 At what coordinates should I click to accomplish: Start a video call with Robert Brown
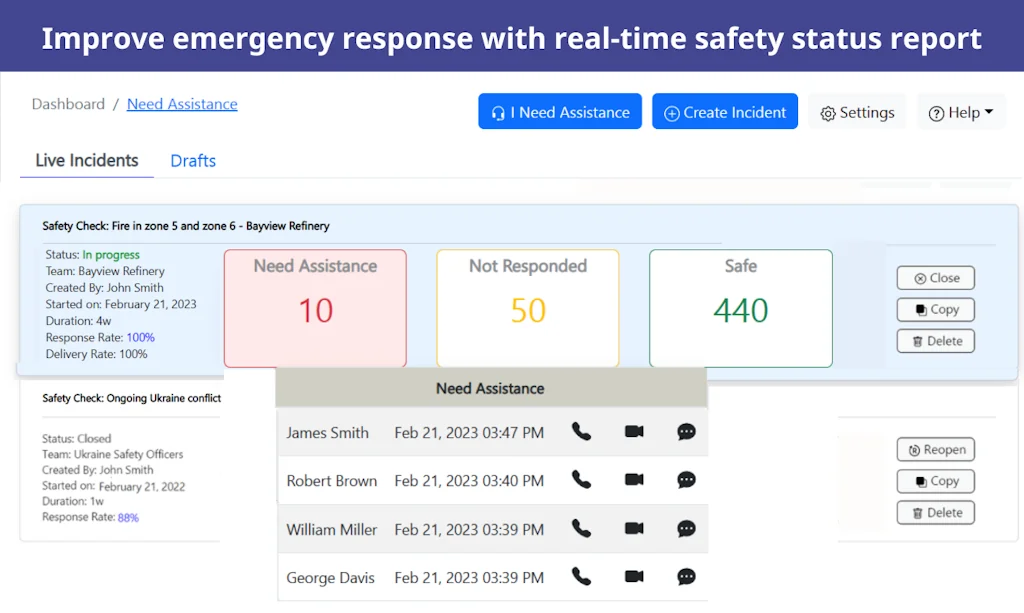pos(633,480)
